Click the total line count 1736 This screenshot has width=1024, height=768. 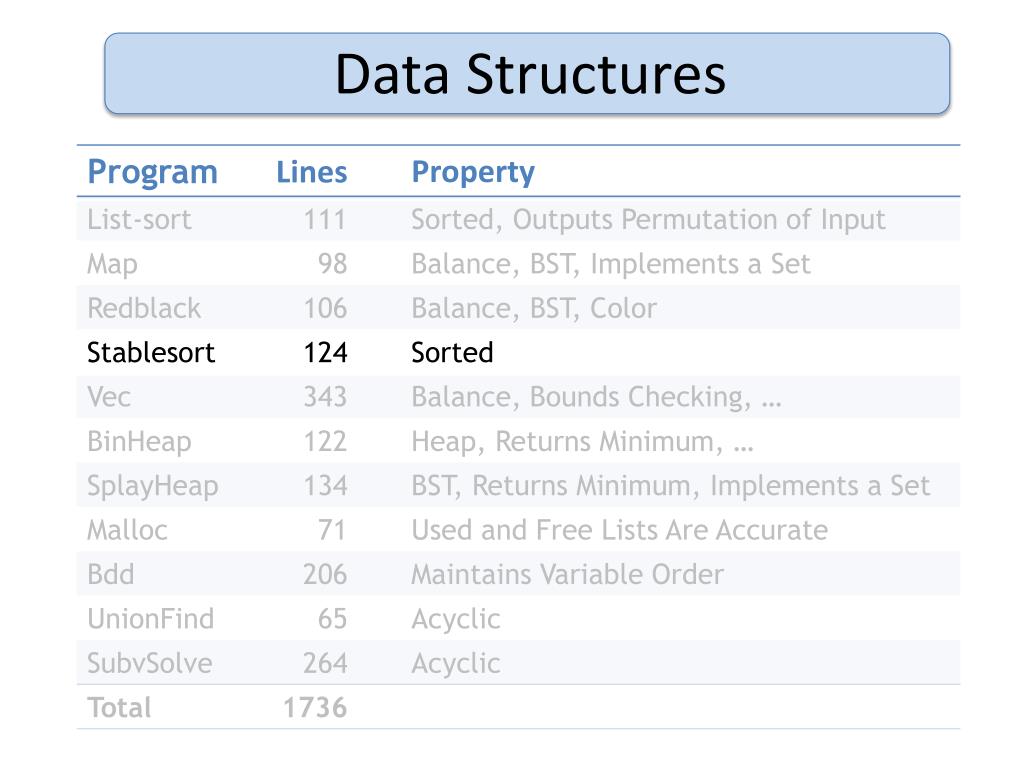click(x=315, y=708)
